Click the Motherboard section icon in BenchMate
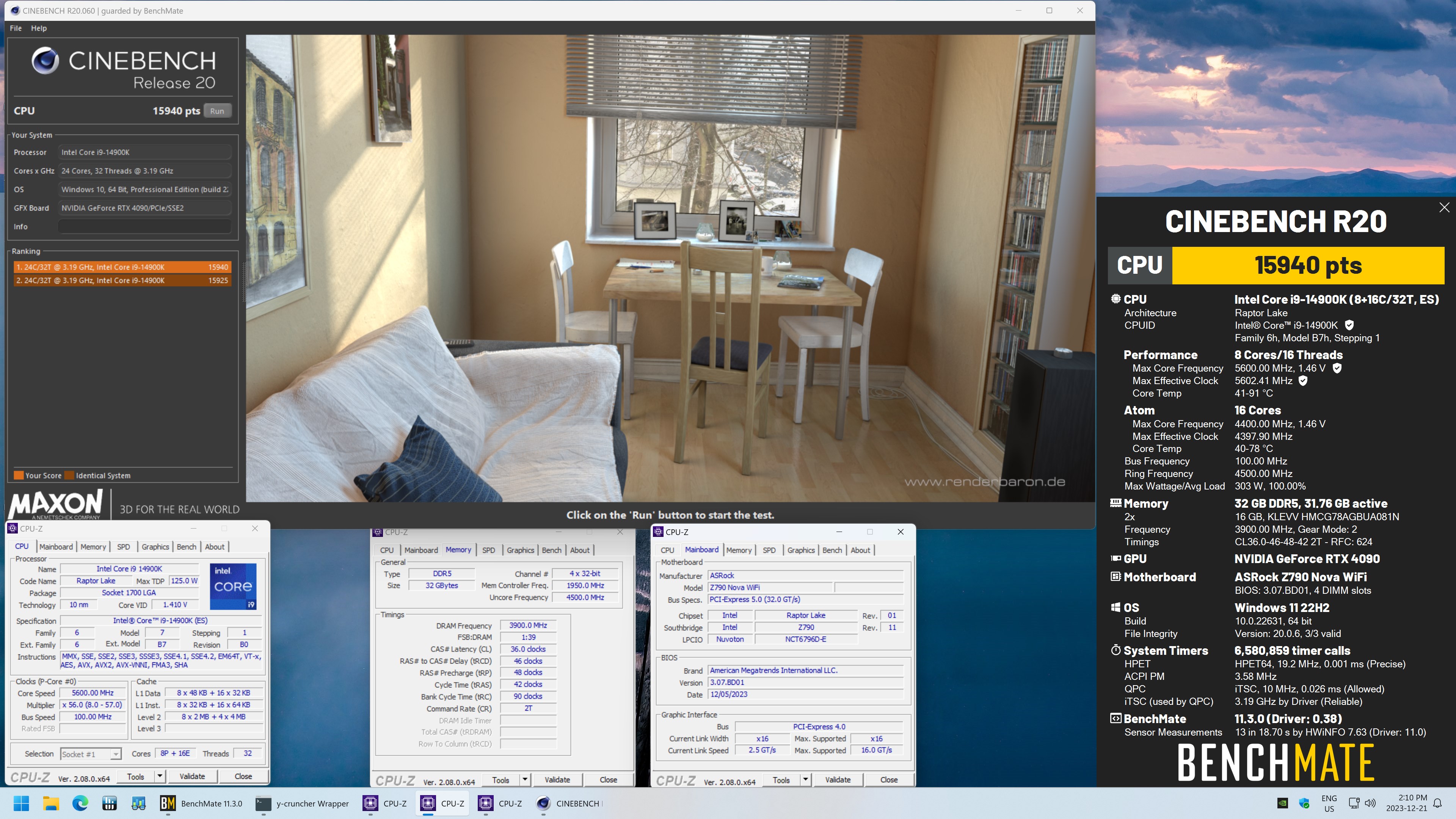Viewport: 1456px width, 819px height. 1116,576
